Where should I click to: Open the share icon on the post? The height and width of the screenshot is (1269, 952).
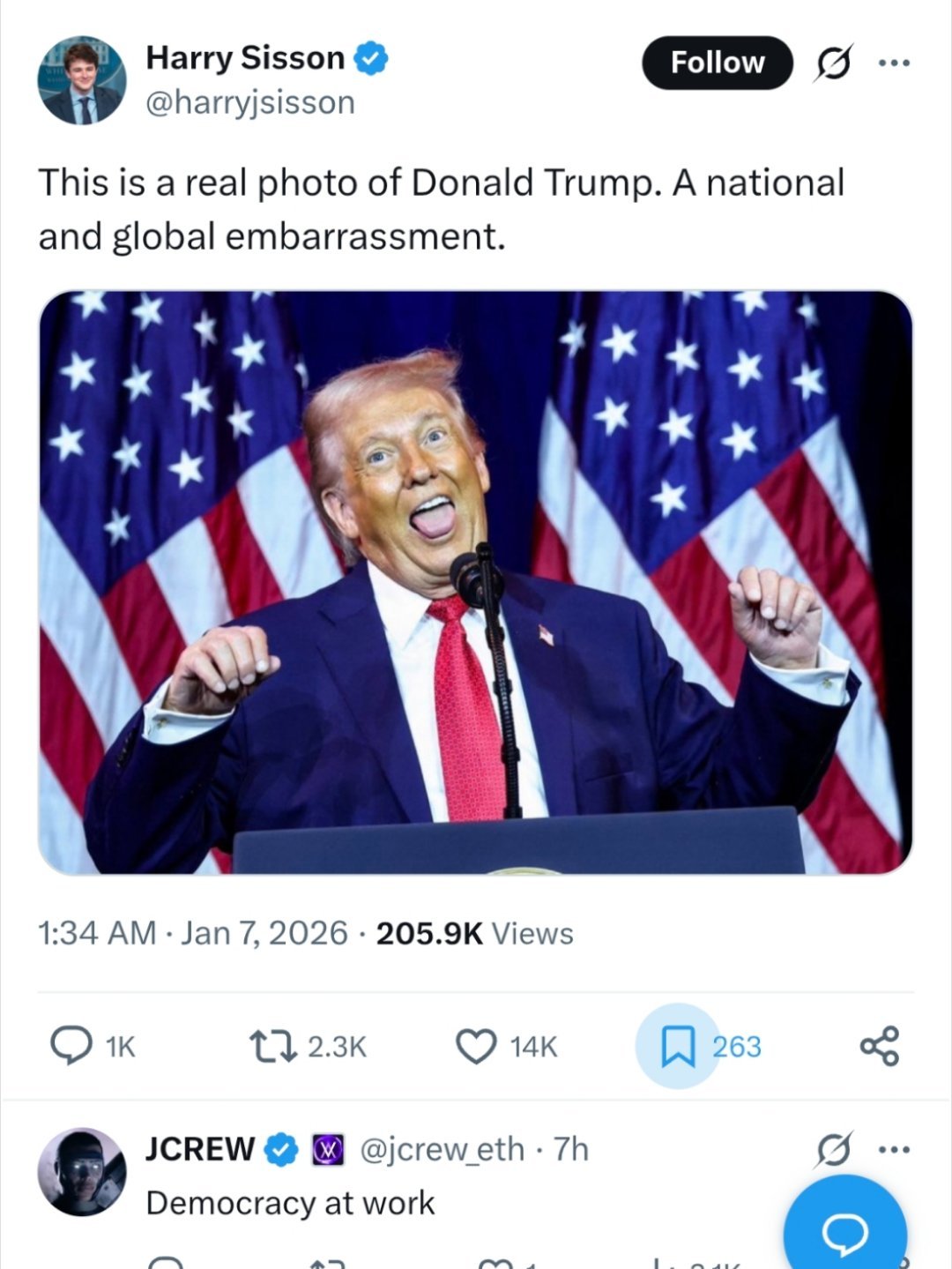pyautogui.click(x=879, y=1046)
